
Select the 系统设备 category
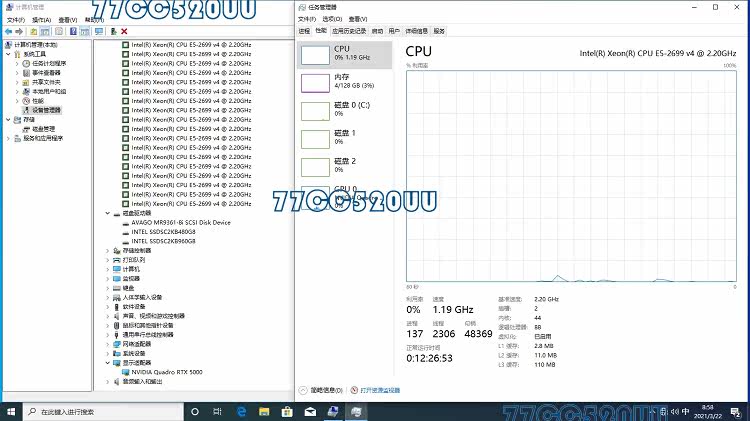coord(133,354)
